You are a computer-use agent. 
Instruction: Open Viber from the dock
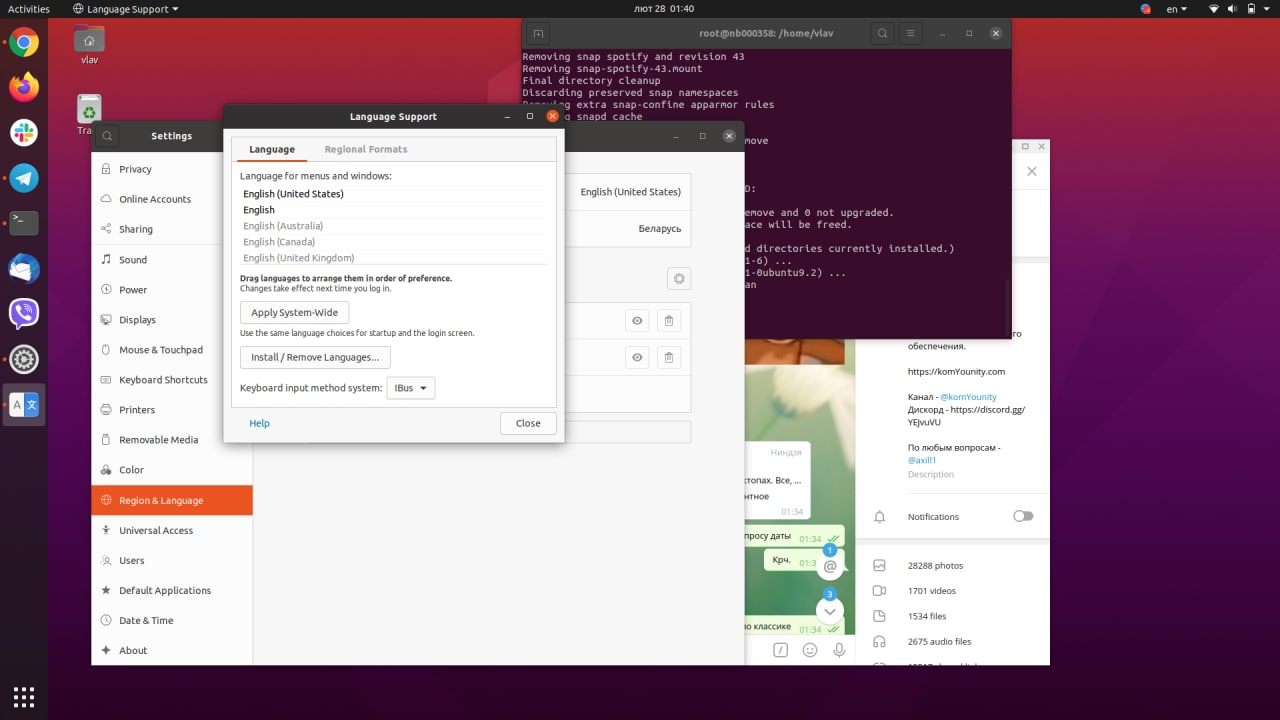pyautogui.click(x=24, y=313)
